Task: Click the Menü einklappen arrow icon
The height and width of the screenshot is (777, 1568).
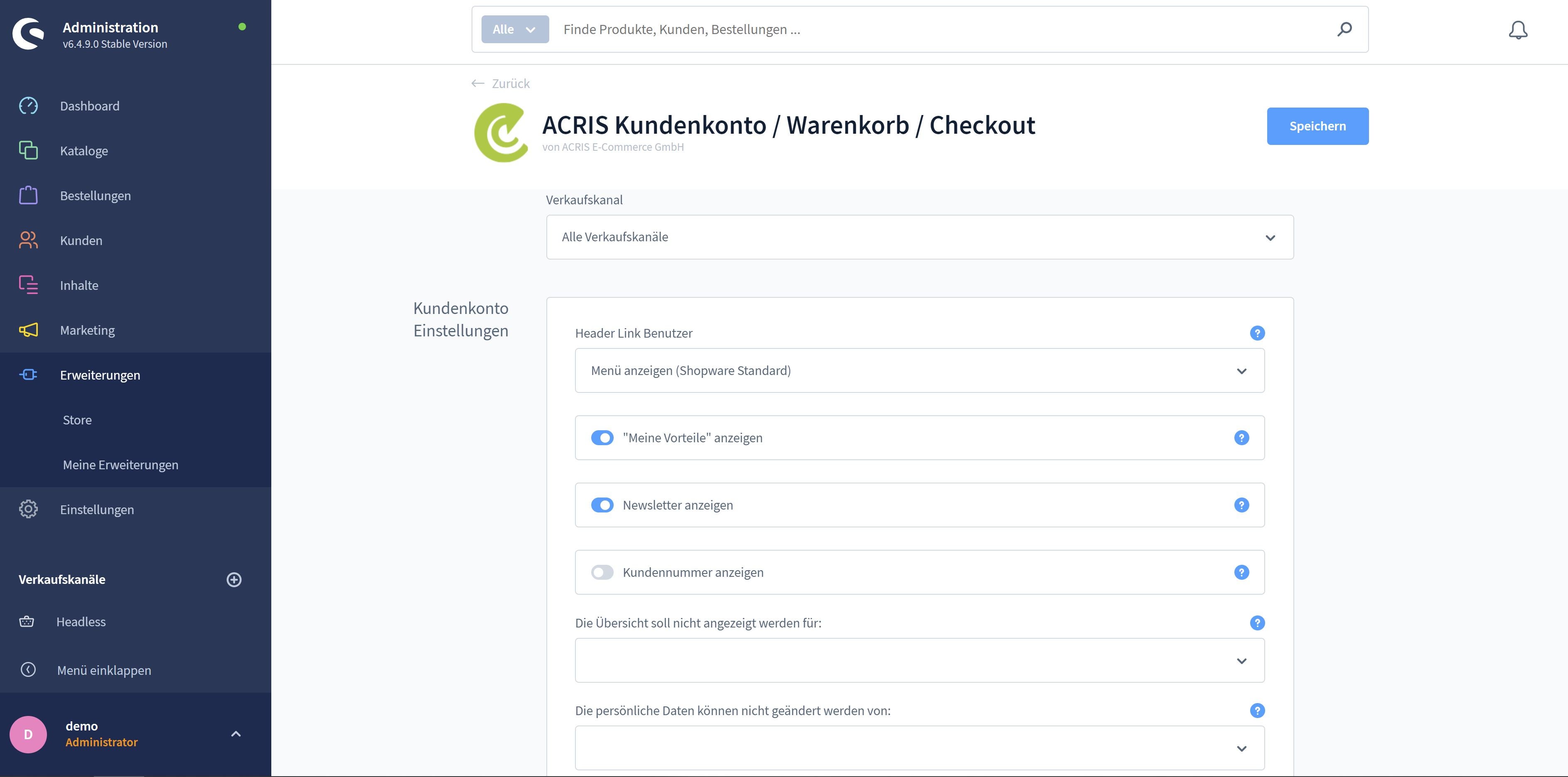Action: (28, 669)
